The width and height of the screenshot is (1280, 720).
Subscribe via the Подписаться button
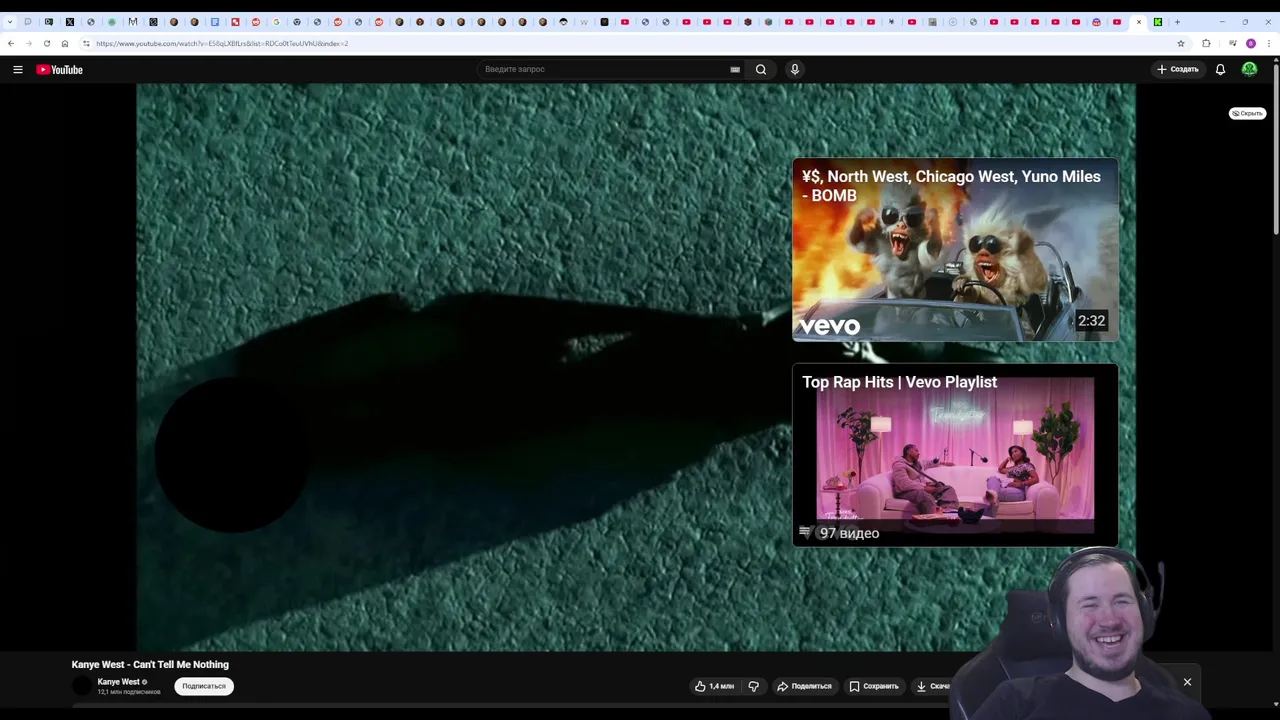point(204,686)
